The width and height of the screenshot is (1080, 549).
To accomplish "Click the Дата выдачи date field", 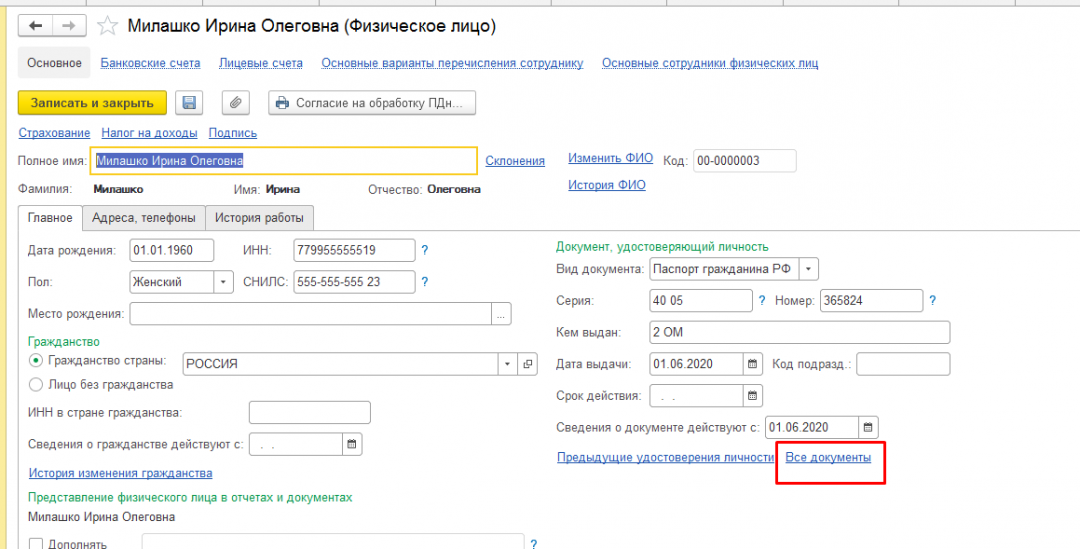I will click(x=696, y=364).
